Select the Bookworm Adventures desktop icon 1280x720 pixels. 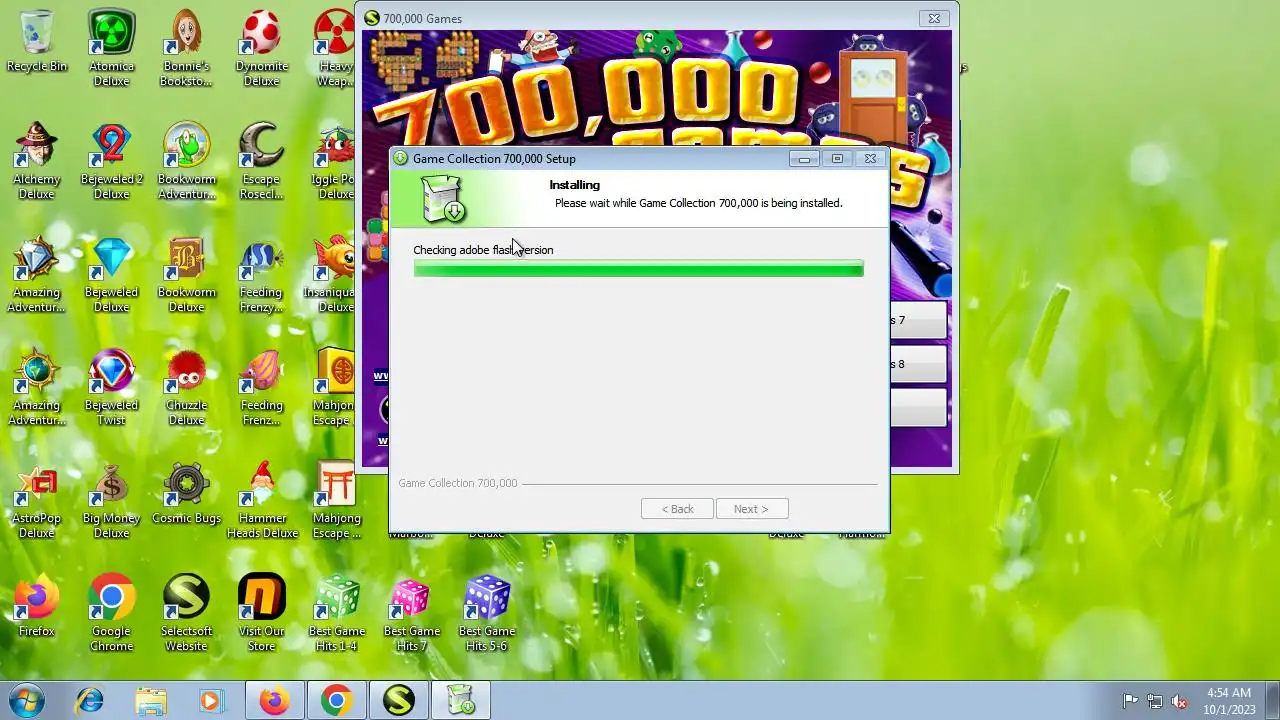click(x=186, y=161)
